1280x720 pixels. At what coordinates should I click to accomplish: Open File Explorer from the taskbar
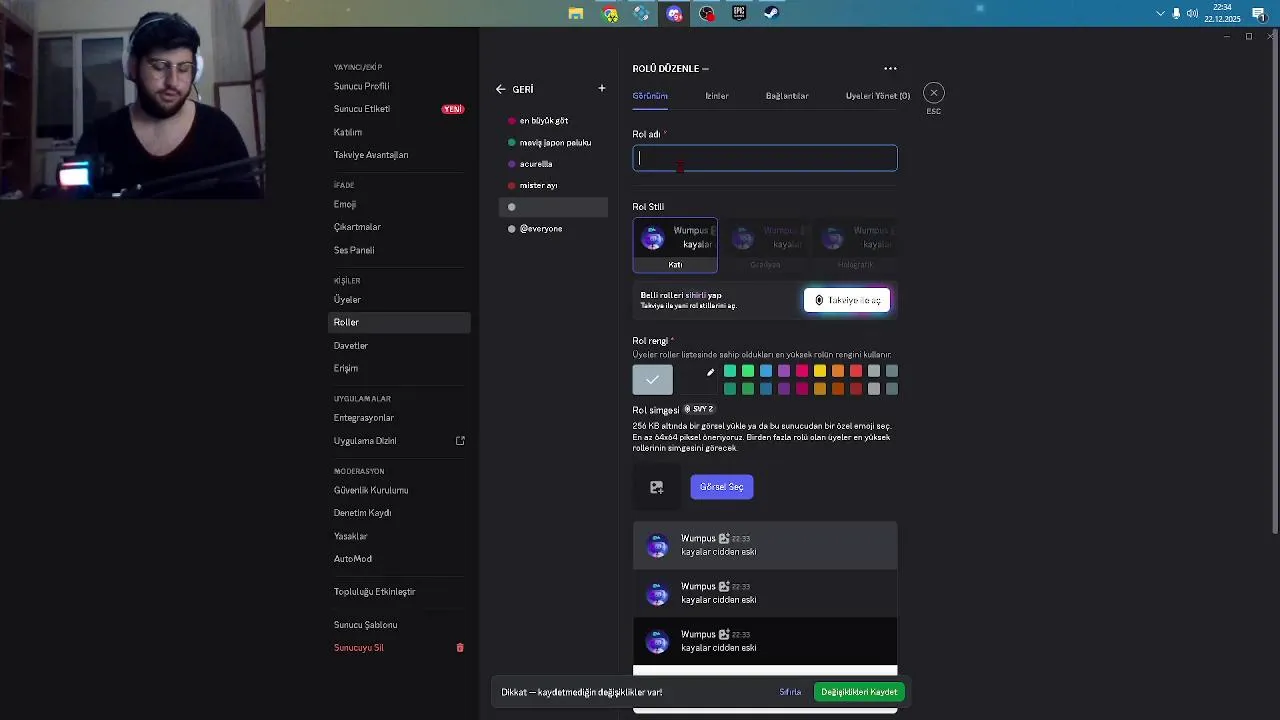576,13
